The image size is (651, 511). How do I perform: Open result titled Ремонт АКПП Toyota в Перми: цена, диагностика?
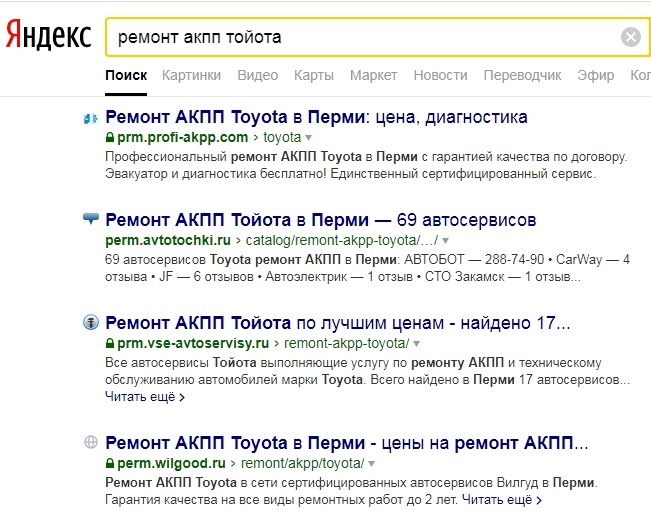[316, 117]
